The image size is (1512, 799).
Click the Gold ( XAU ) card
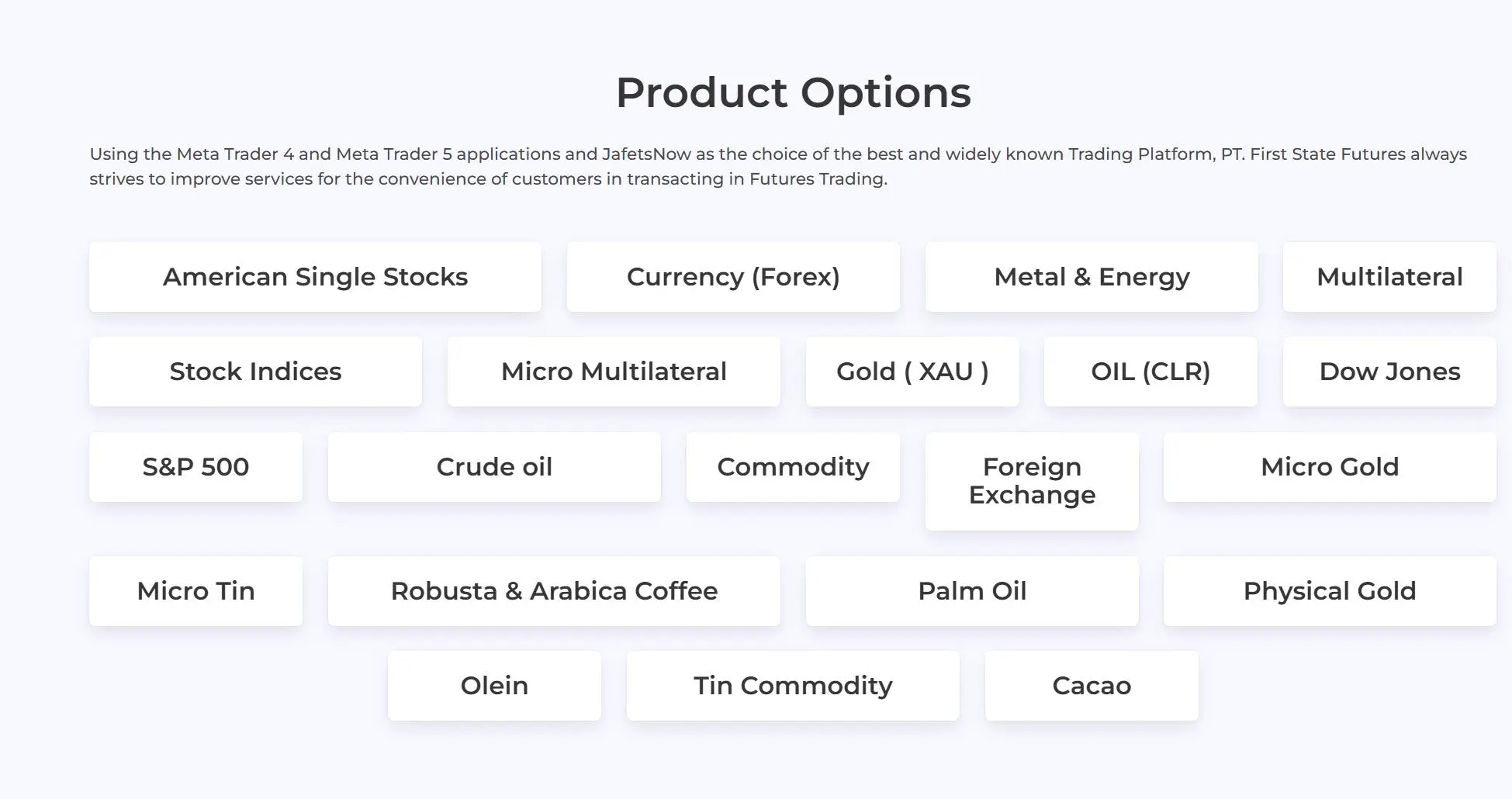click(912, 372)
